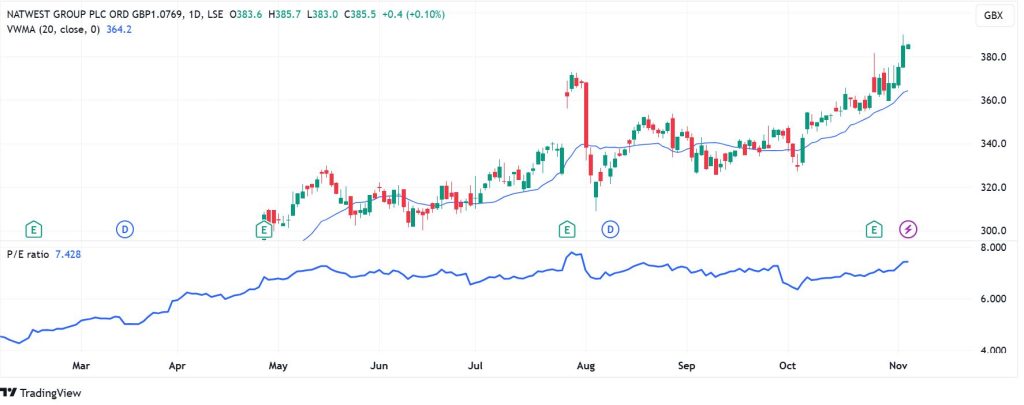The image size is (1024, 405).
Task: Click the VWMA value 364.2
Action: [x=119, y=29]
